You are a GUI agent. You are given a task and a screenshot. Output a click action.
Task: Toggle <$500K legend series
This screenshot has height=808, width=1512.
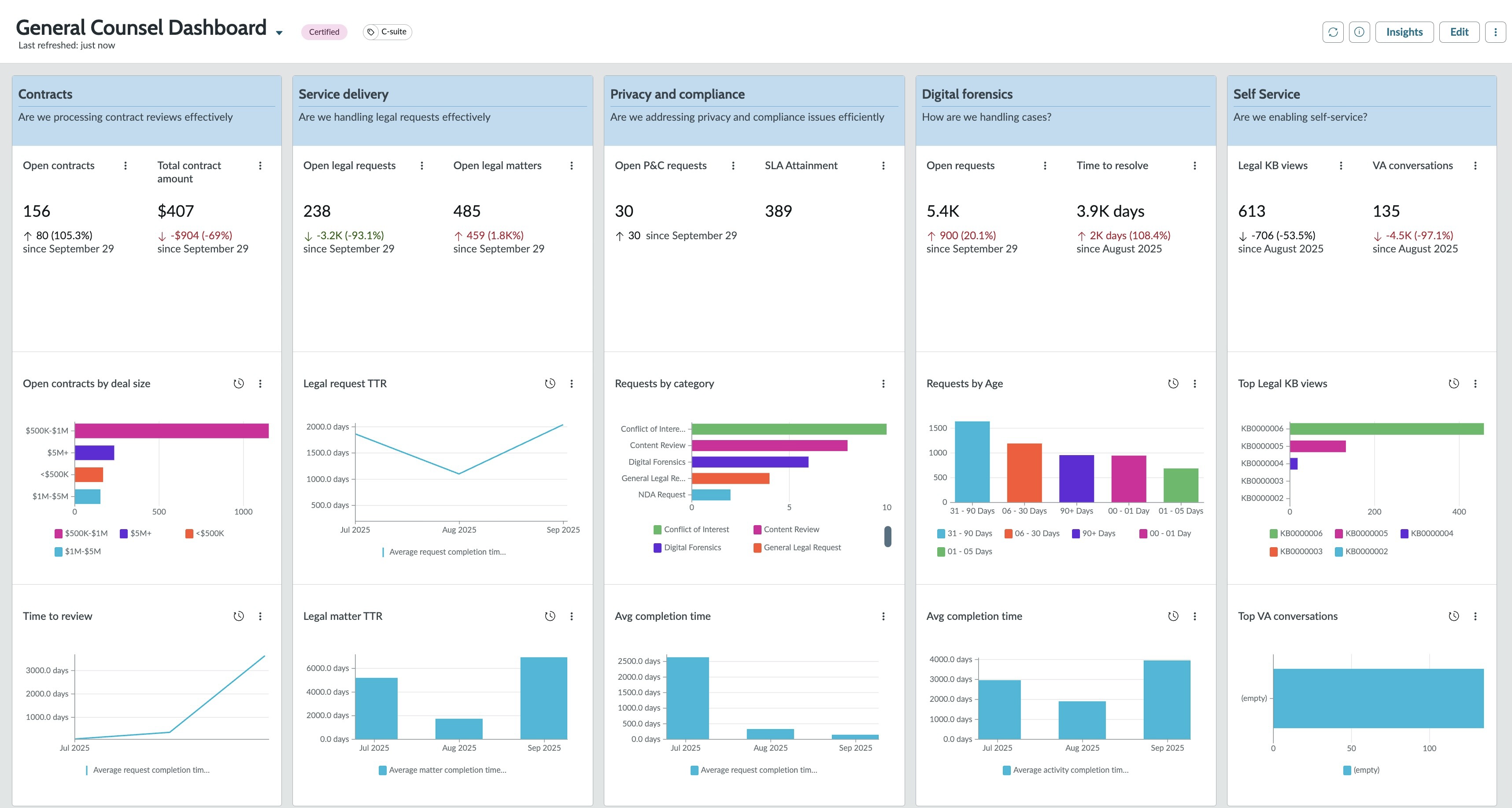click(204, 533)
